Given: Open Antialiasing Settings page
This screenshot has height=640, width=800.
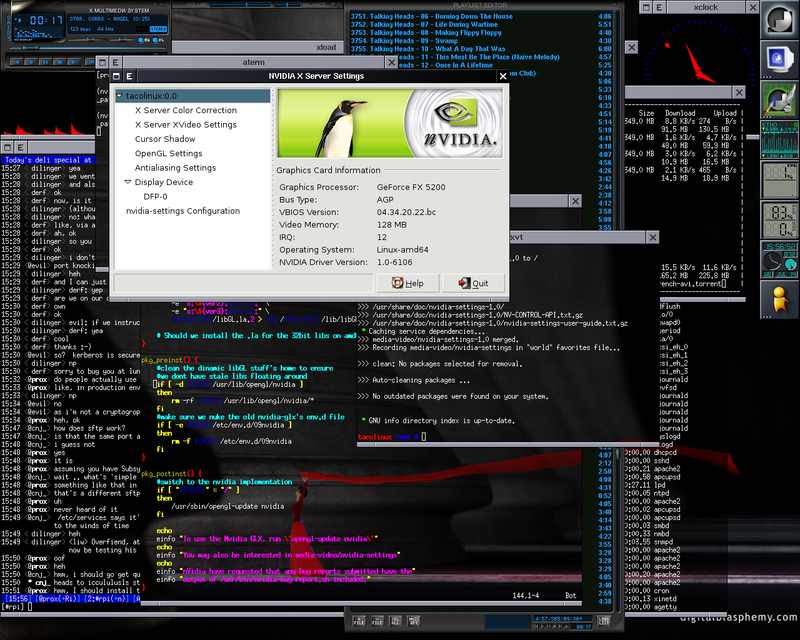Looking at the screenshot, I should tap(176, 167).
